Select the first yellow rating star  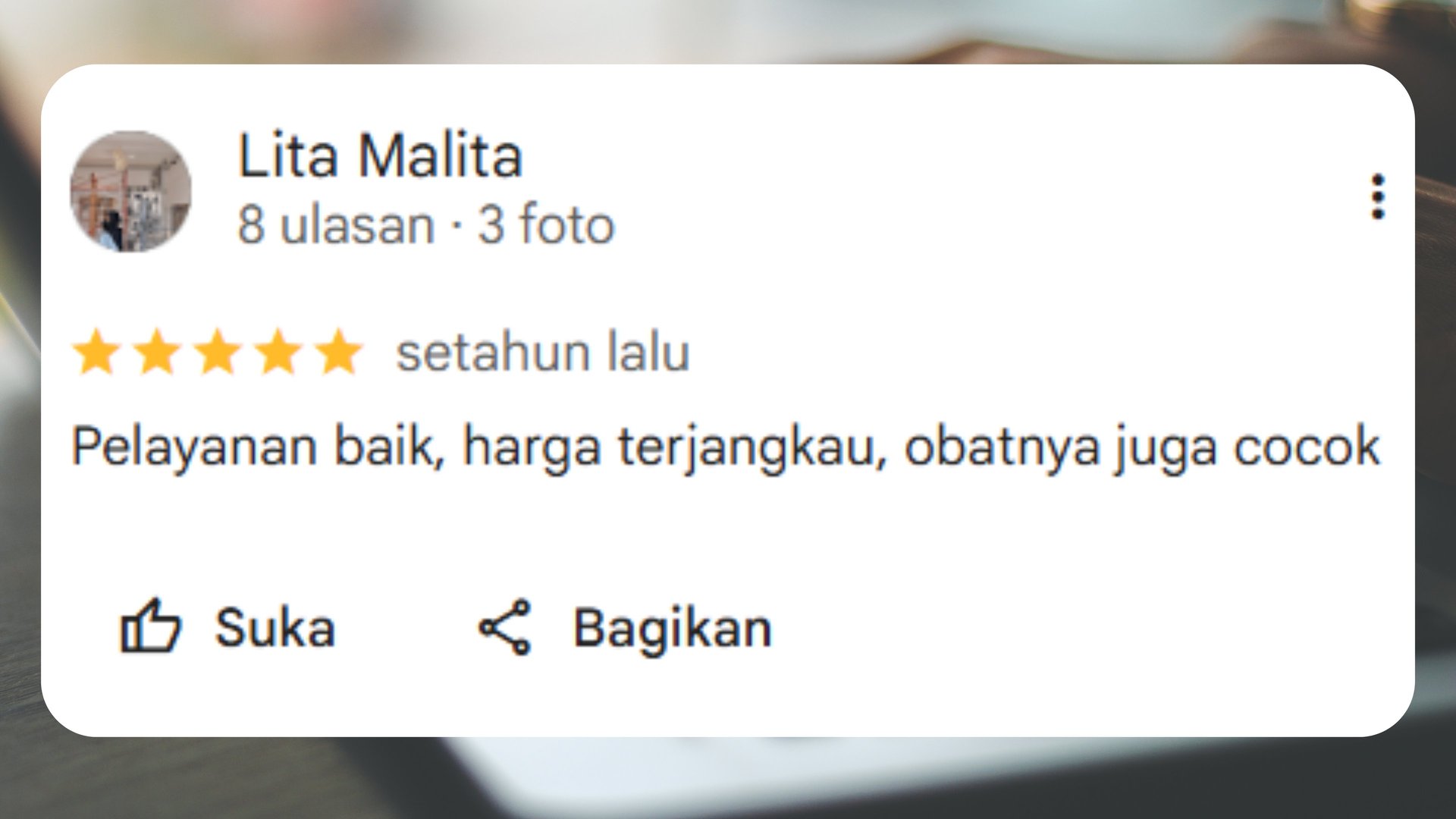(97, 353)
